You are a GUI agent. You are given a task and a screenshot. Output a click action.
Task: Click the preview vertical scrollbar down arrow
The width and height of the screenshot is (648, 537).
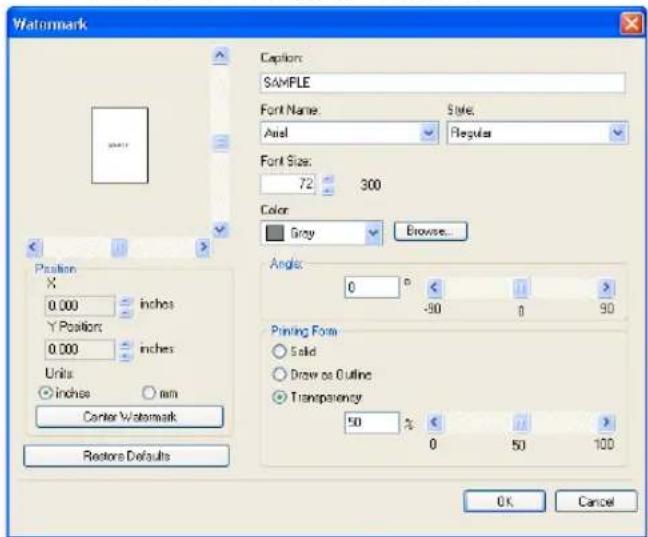click(x=220, y=229)
